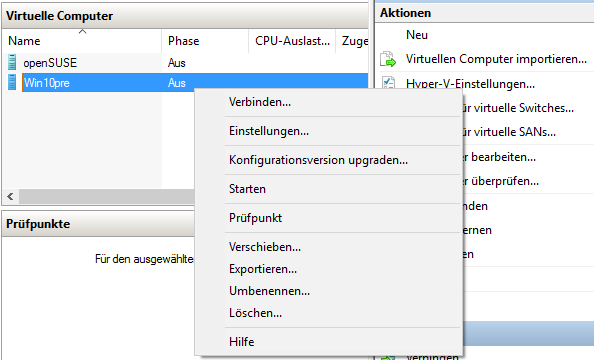
Task: Click the import virtual computer icon
Action: pos(388,59)
